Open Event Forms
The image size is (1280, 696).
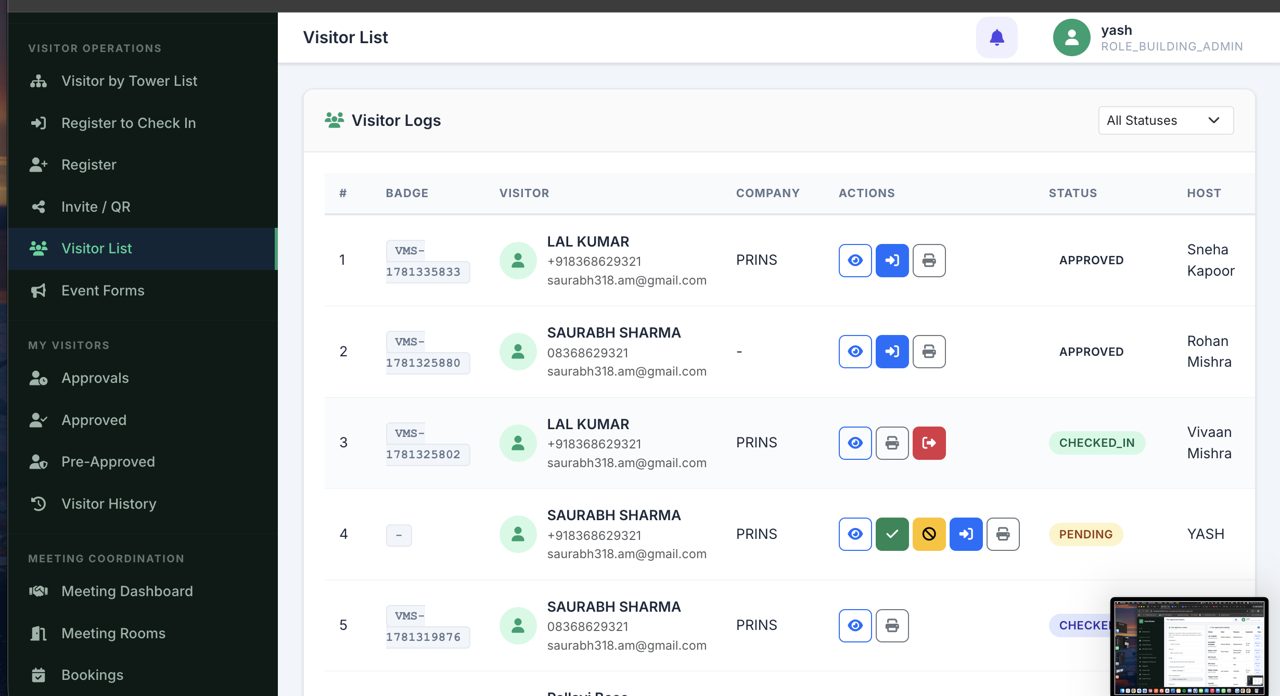(143, 291)
